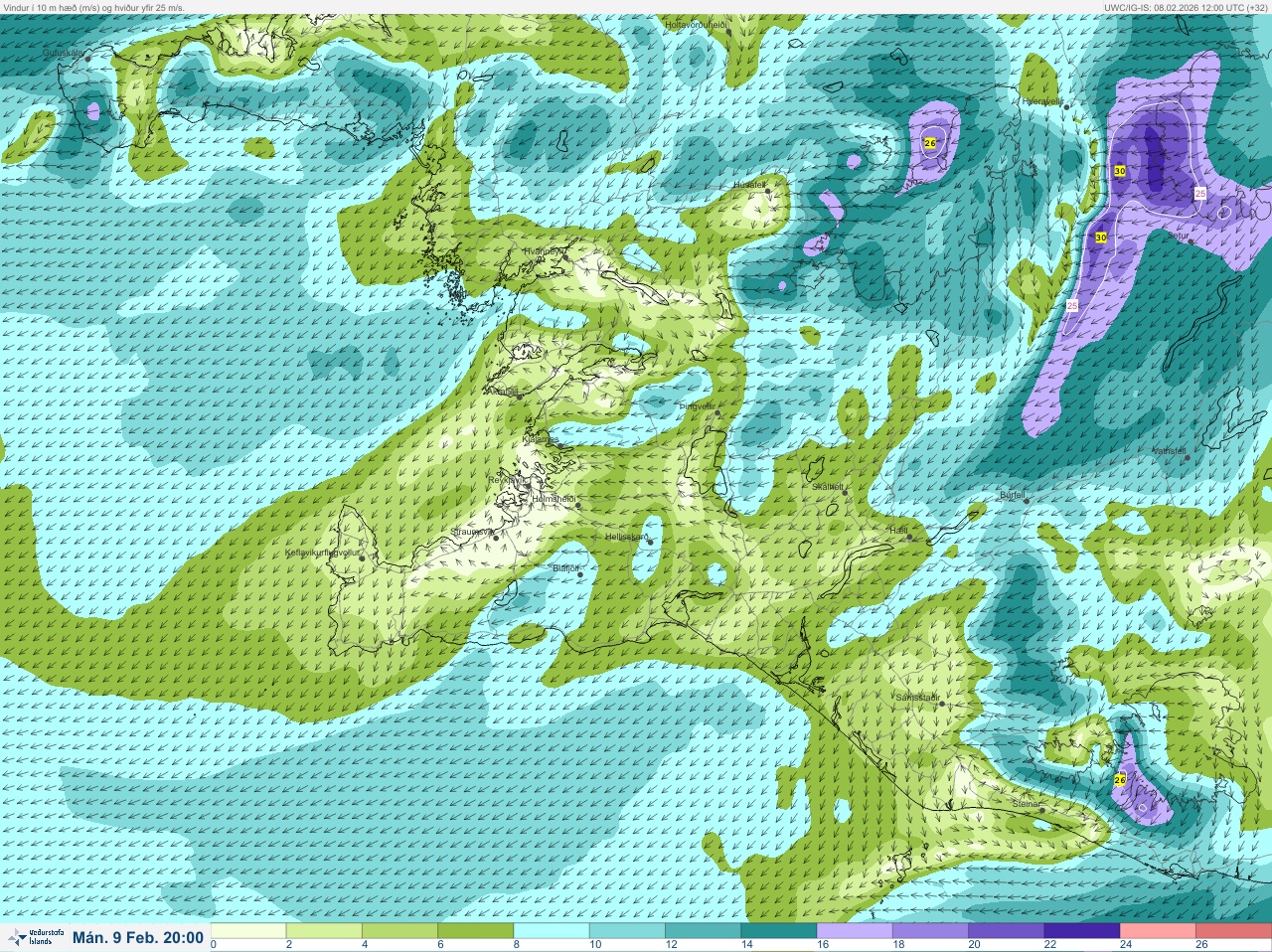
Task: Select the 6–8 m/s olive green legend color
Action: (x=476, y=931)
